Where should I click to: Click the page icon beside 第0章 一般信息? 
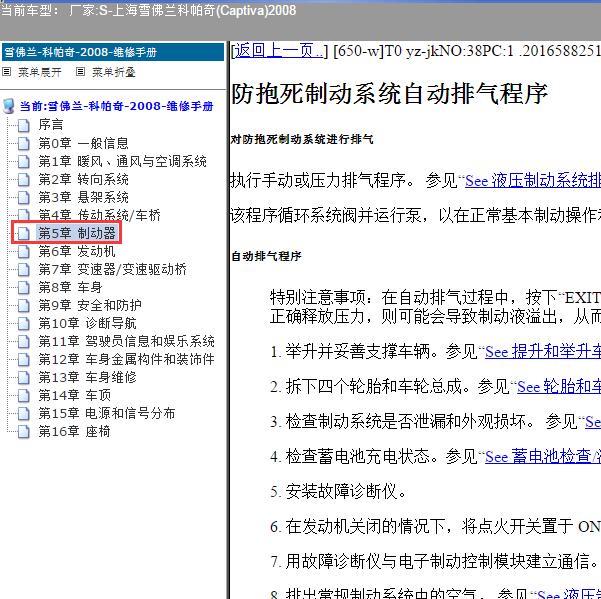(x=24, y=143)
